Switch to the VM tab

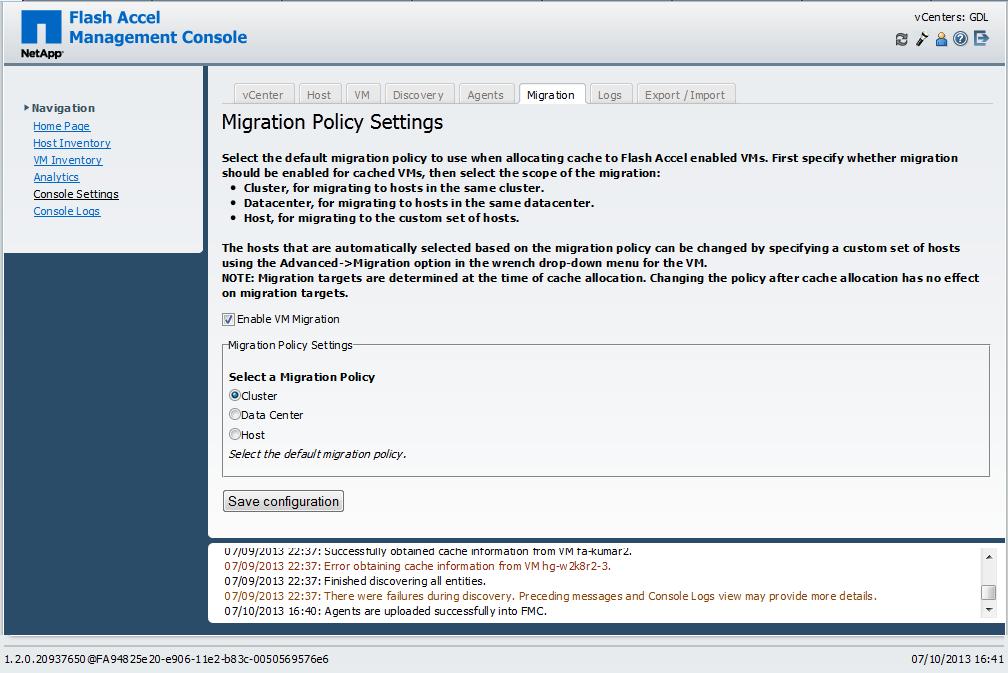point(363,94)
